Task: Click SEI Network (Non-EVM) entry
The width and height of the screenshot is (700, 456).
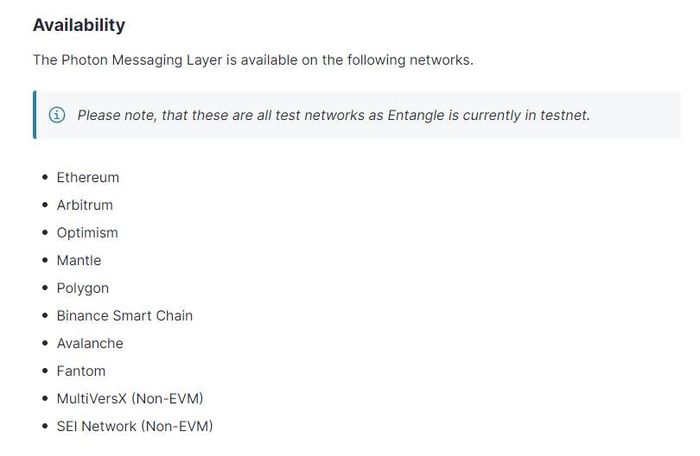Action: tap(135, 426)
